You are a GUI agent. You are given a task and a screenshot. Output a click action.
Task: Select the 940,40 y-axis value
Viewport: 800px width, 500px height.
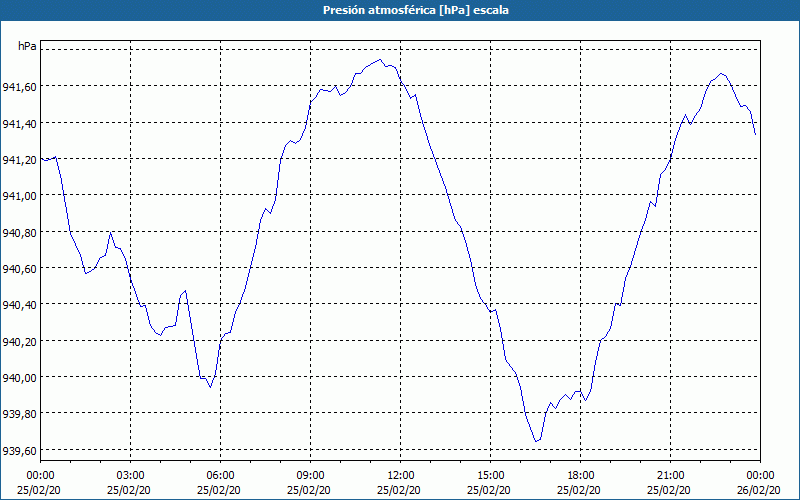(x=19, y=305)
